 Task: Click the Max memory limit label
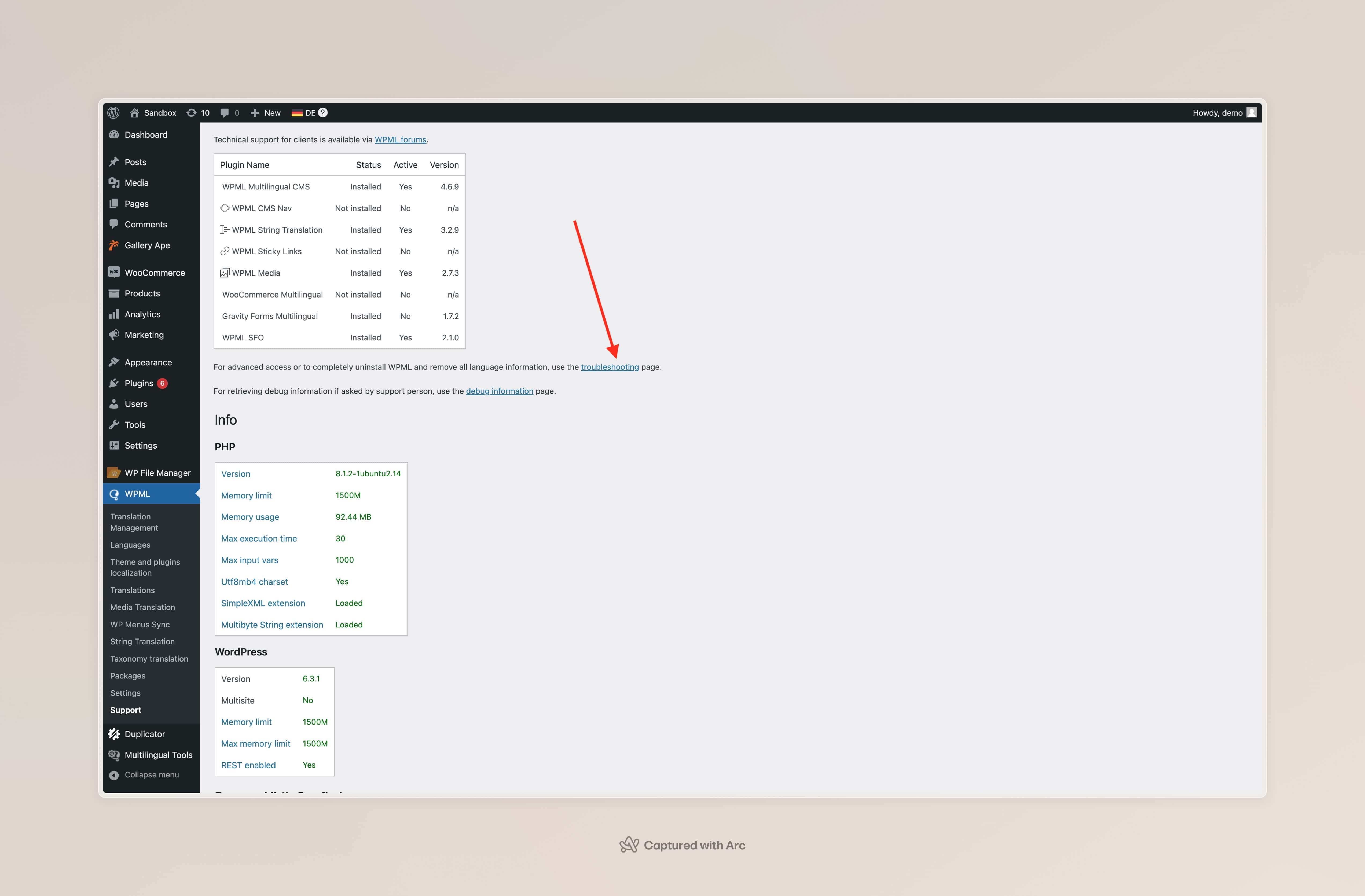pos(256,743)
